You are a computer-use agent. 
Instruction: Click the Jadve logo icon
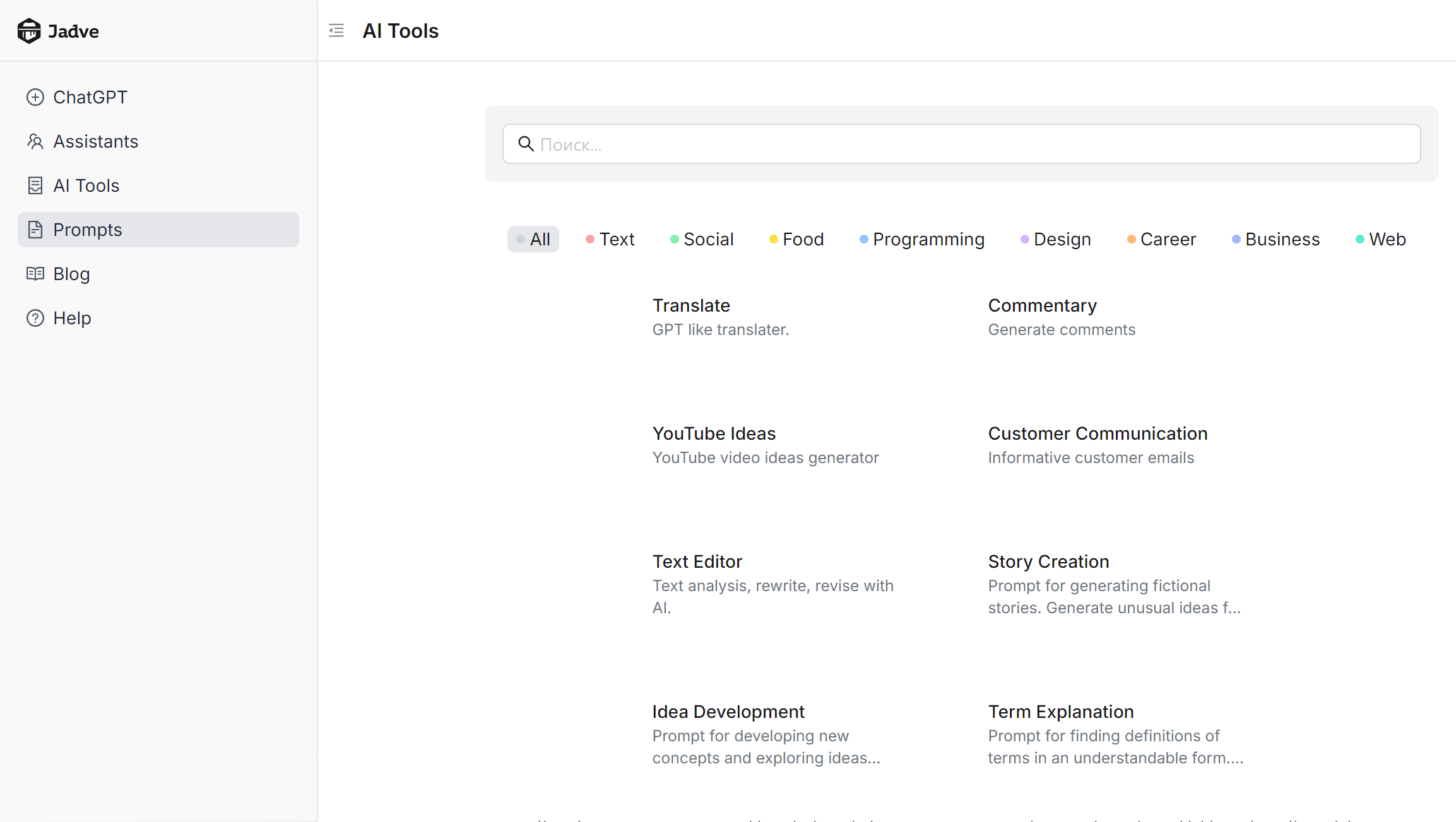(x=29, y=31)
